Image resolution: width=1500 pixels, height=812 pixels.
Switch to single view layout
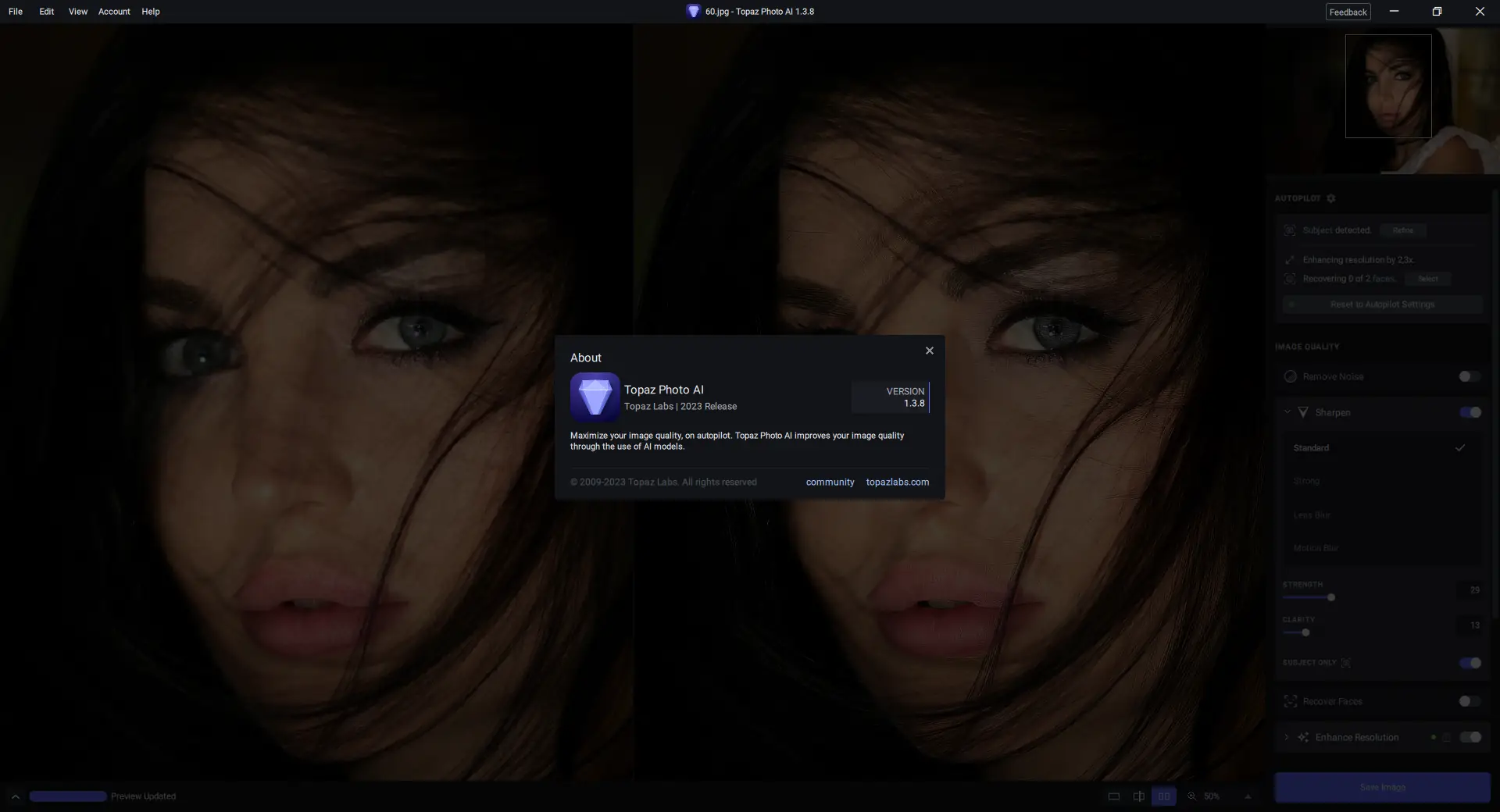click(x=1114, y=796)
